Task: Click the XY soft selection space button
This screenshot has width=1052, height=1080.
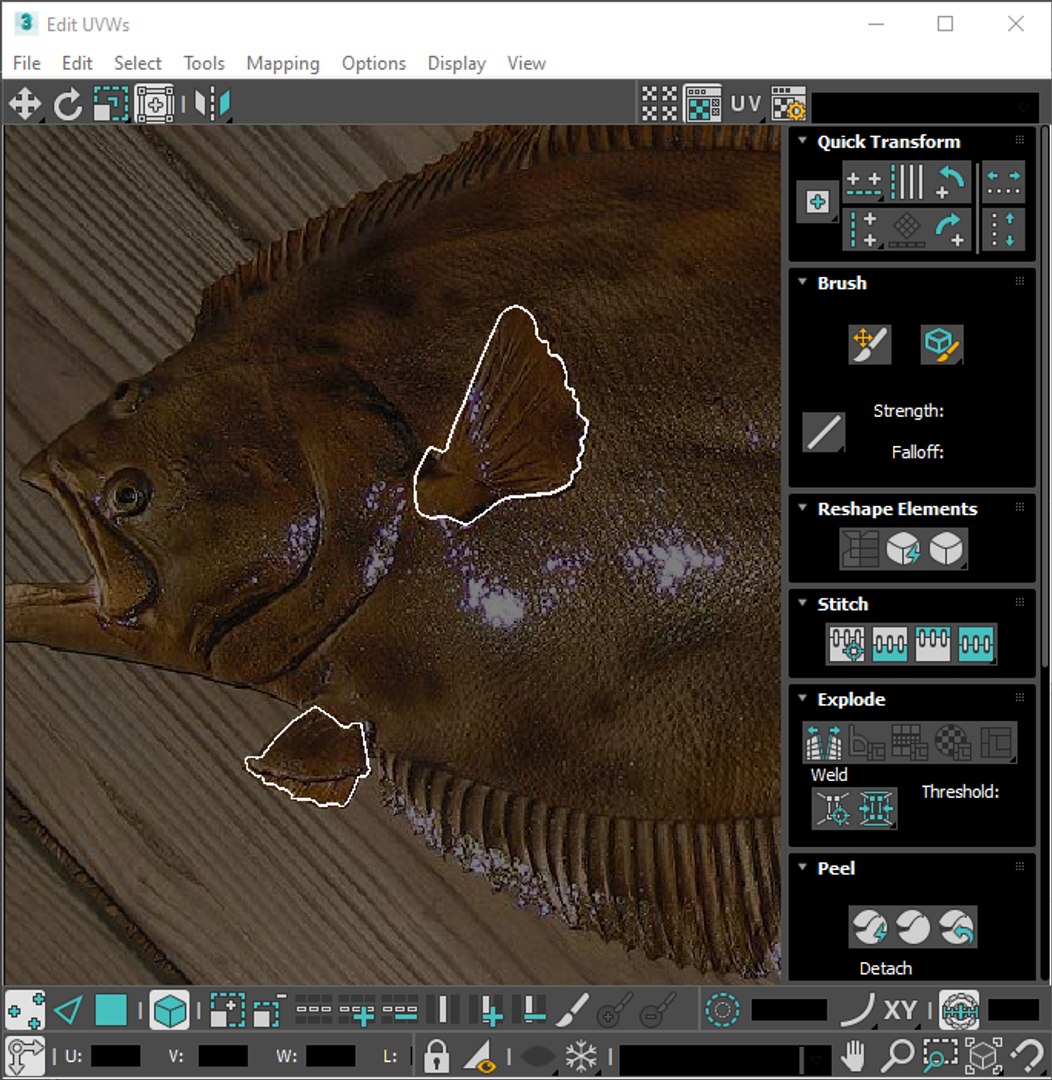Action: (900, 1010)
